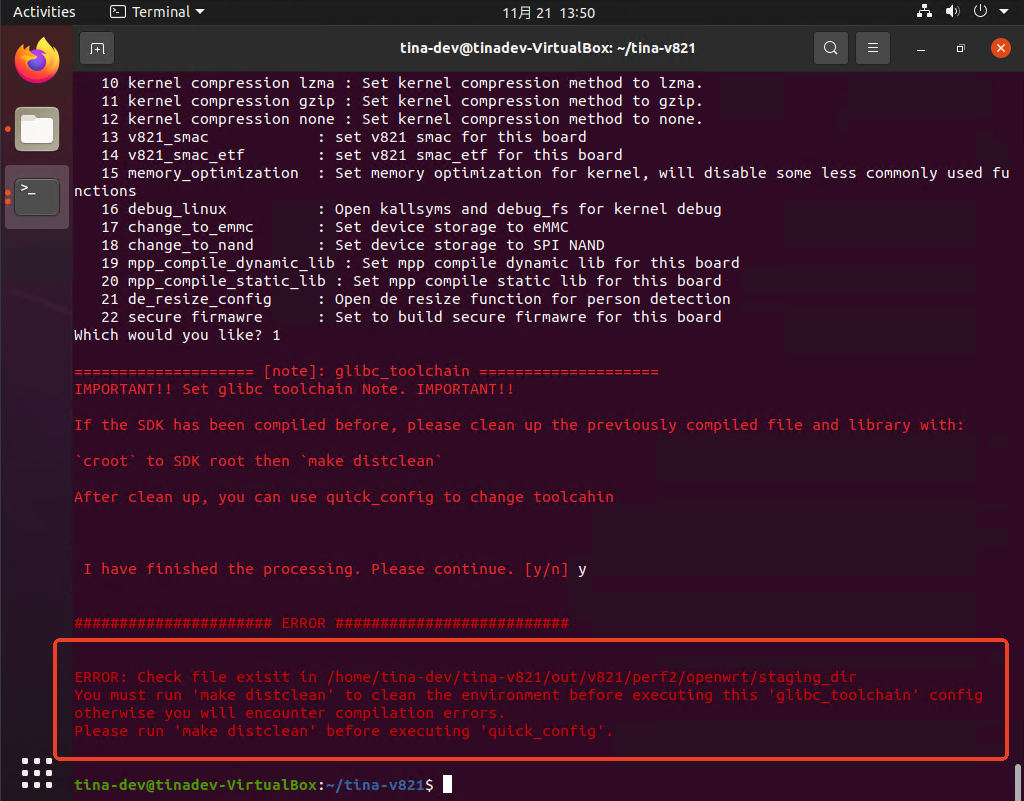Open the clock showing 11月21 13:50
The image size is (1024, 801).
[548, 12]
